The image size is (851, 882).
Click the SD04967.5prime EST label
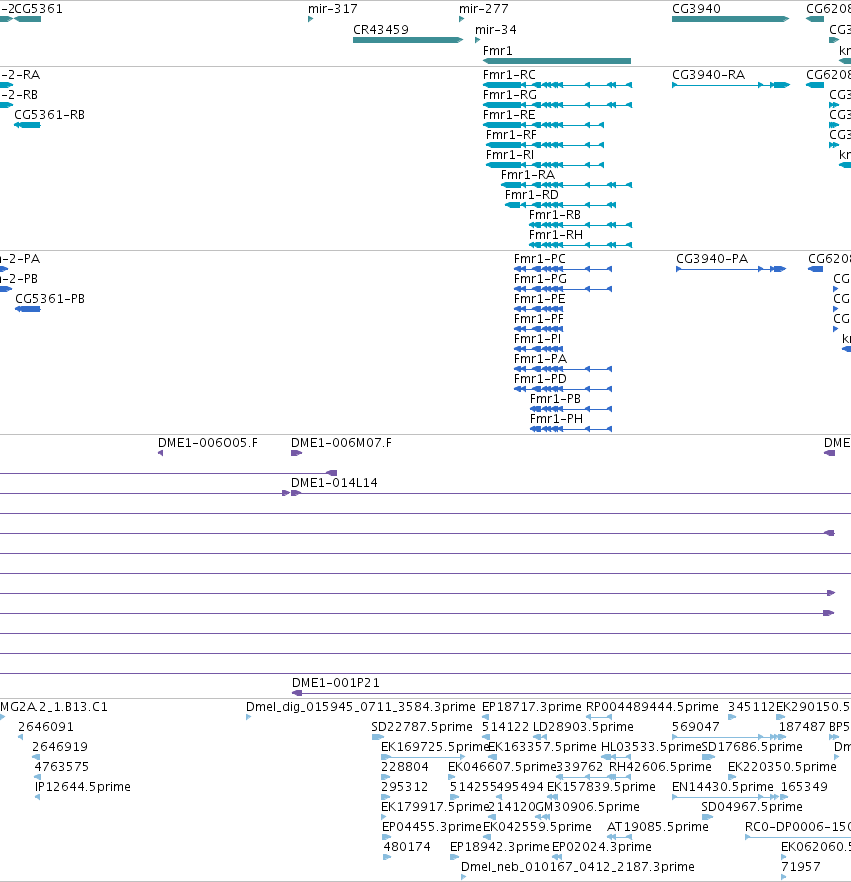tap(751, 807)
